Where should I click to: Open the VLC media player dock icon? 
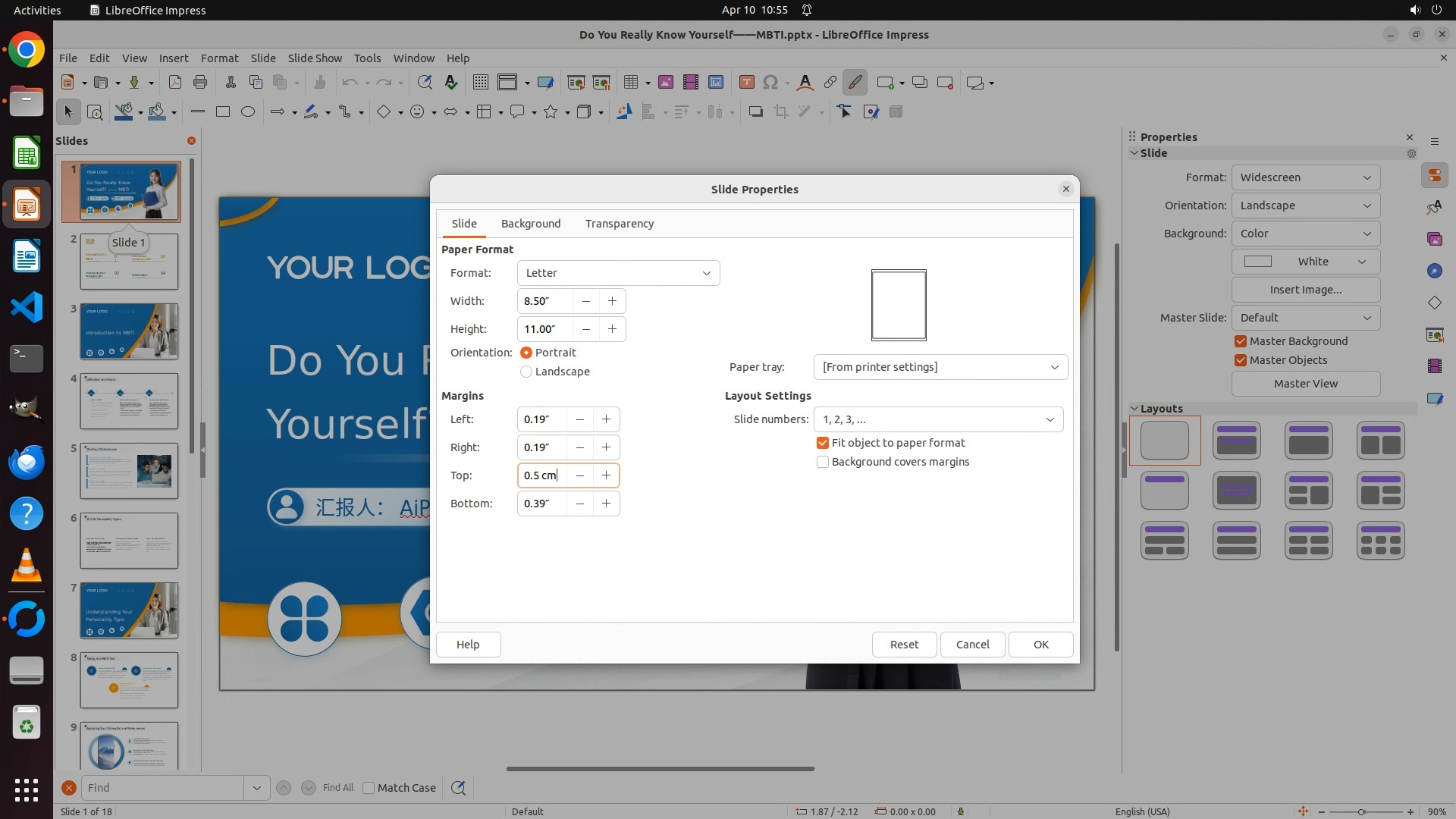[27, 566]
